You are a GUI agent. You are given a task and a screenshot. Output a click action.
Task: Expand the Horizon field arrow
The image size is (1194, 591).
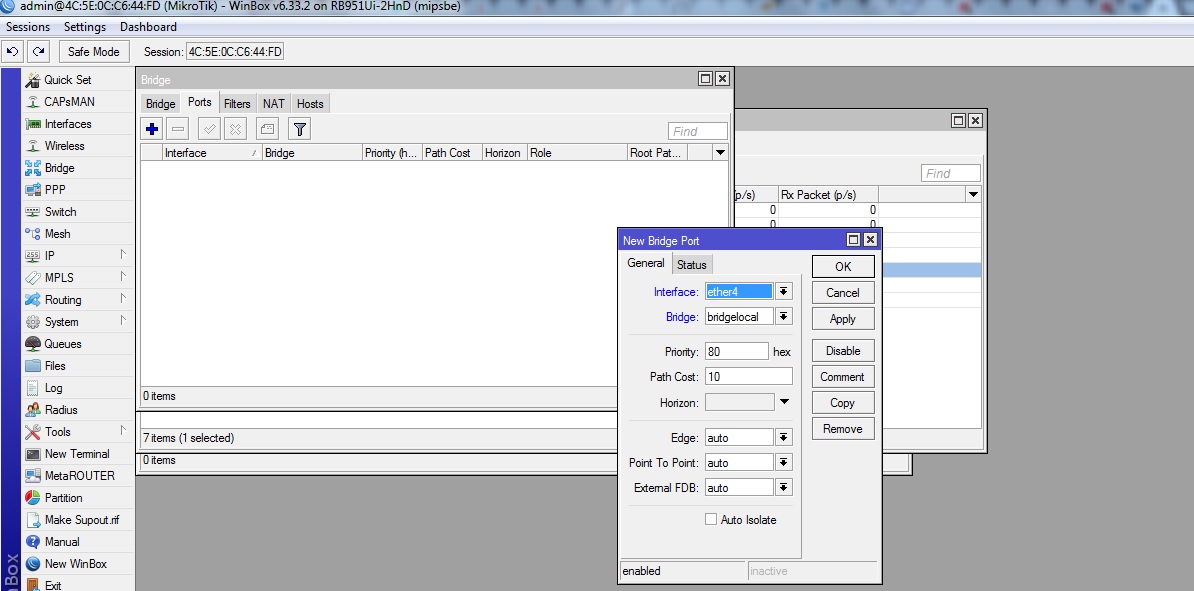(x=784, y=402)
